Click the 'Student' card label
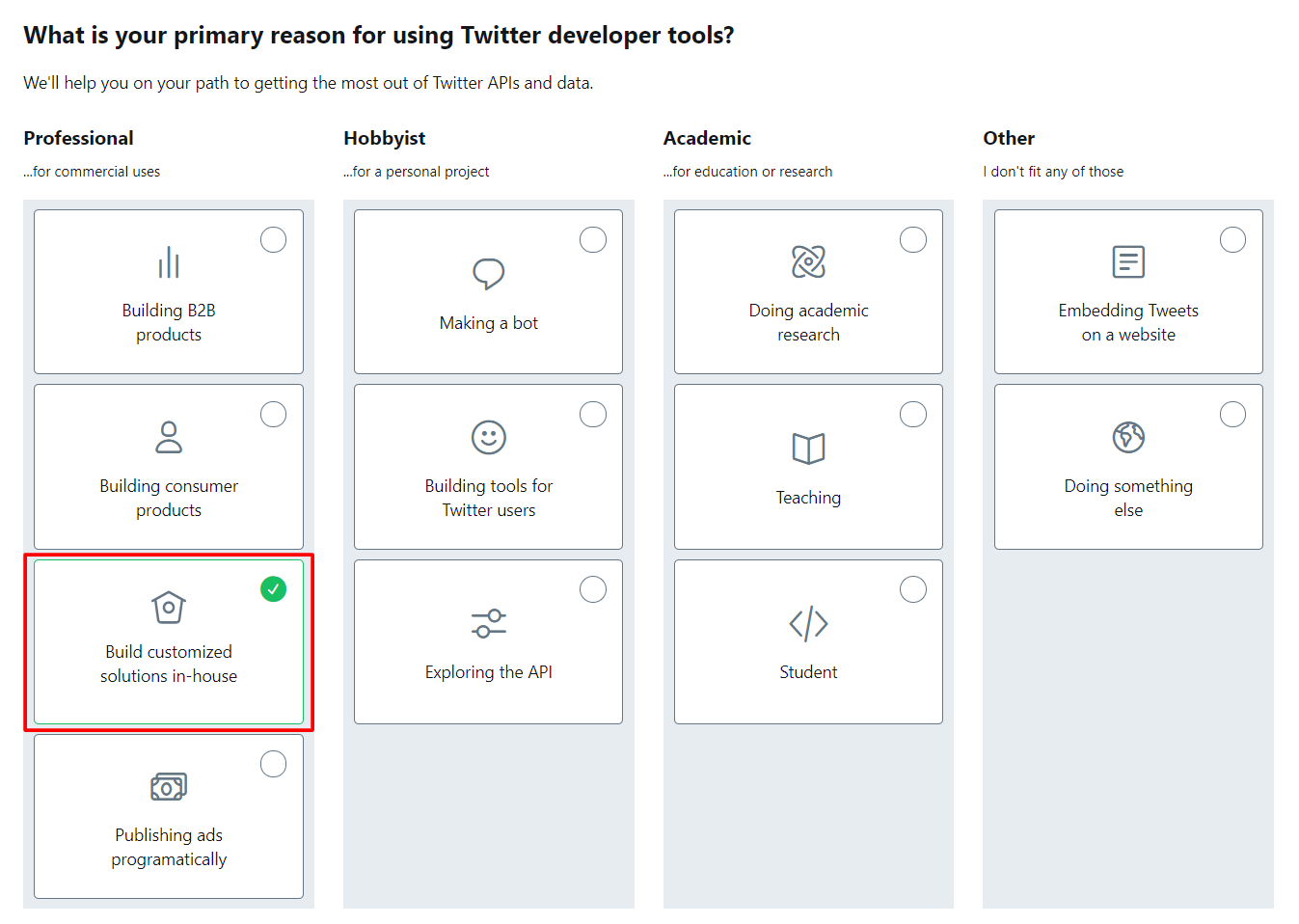Screen dimensions: 1299x924 point(808,672)
